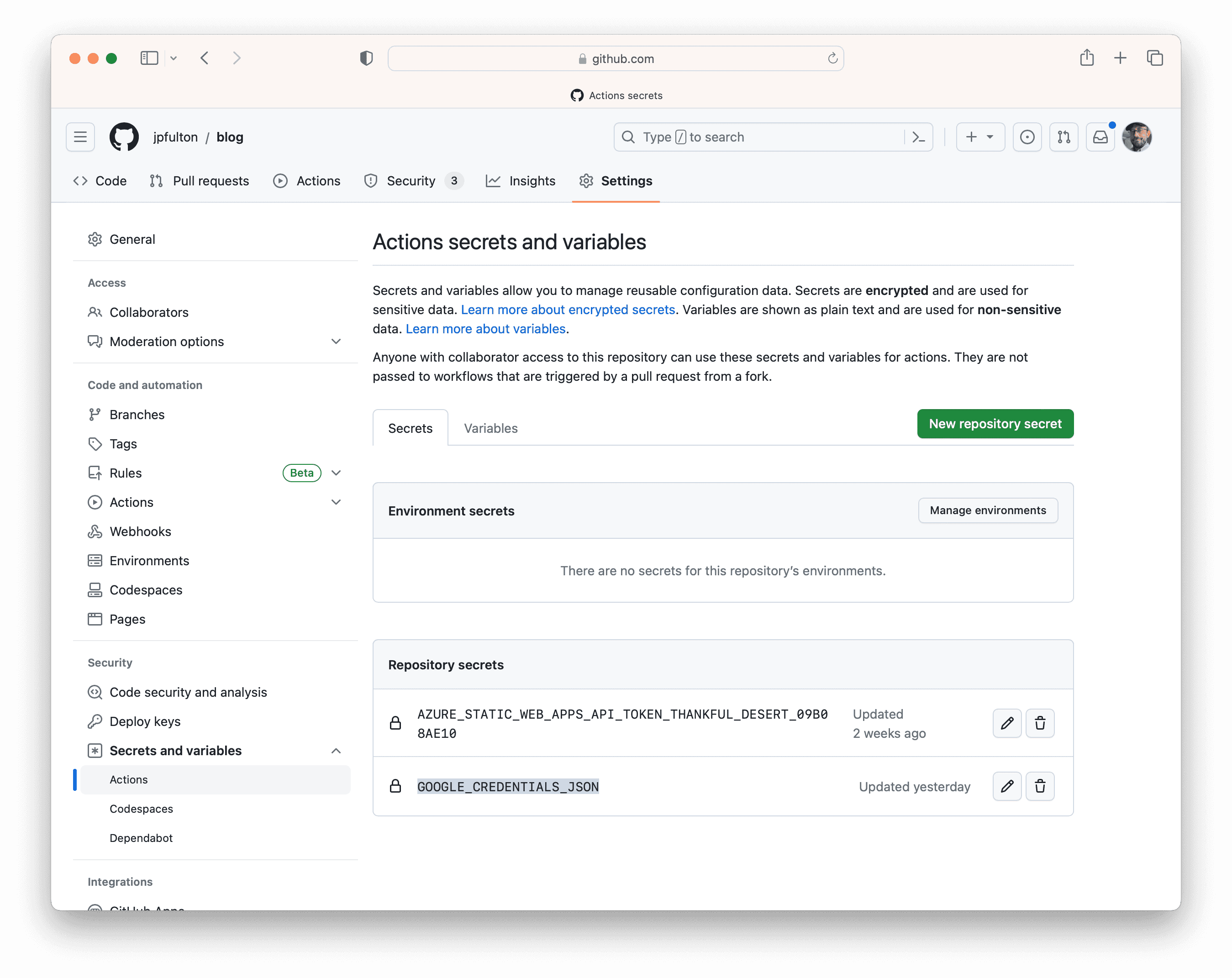Select Dependabot under Secrets and variables
Viewport: 1232px width, 978px height.
[x=141, y=838]
